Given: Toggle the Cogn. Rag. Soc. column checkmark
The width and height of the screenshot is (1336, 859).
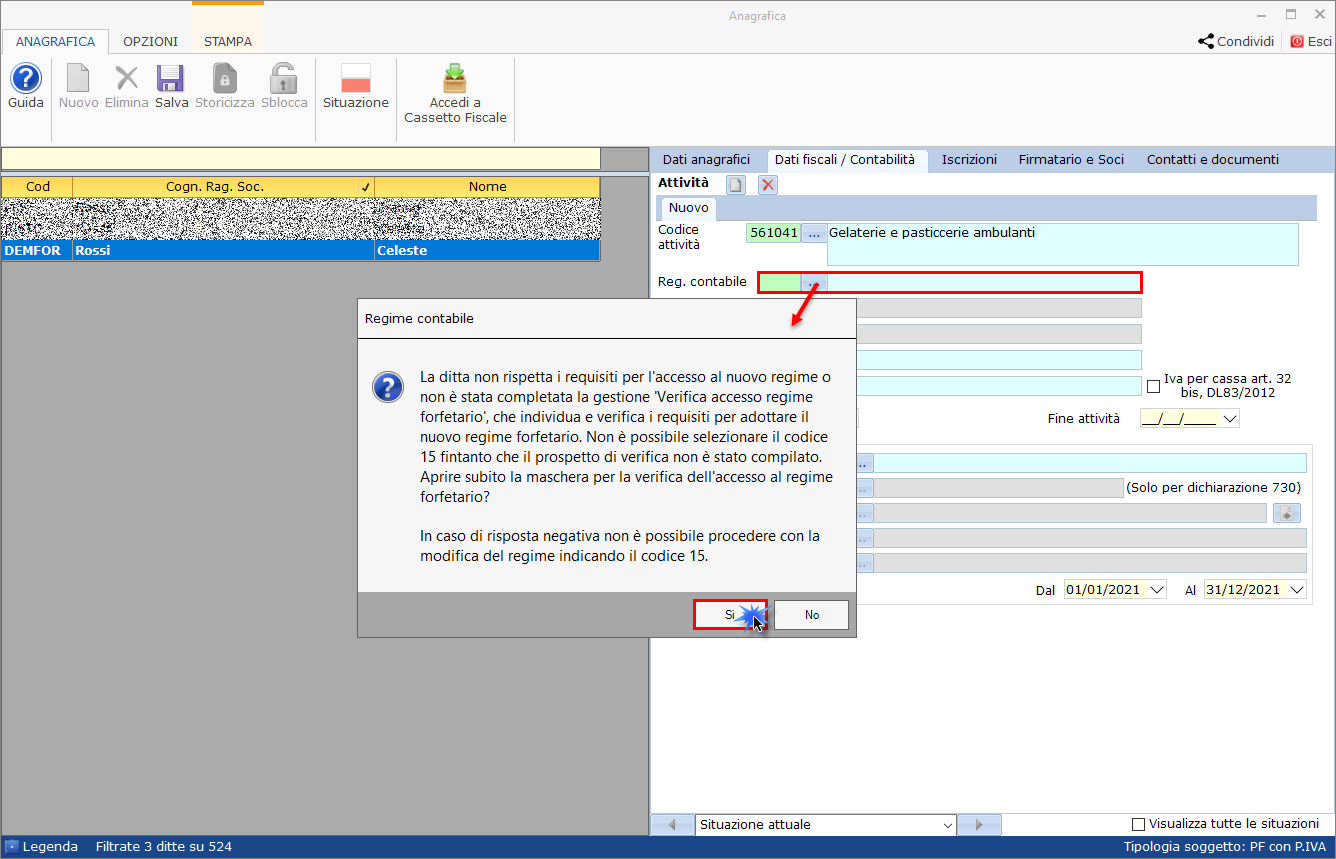Looking at the screenshot, I should [365, 187].
